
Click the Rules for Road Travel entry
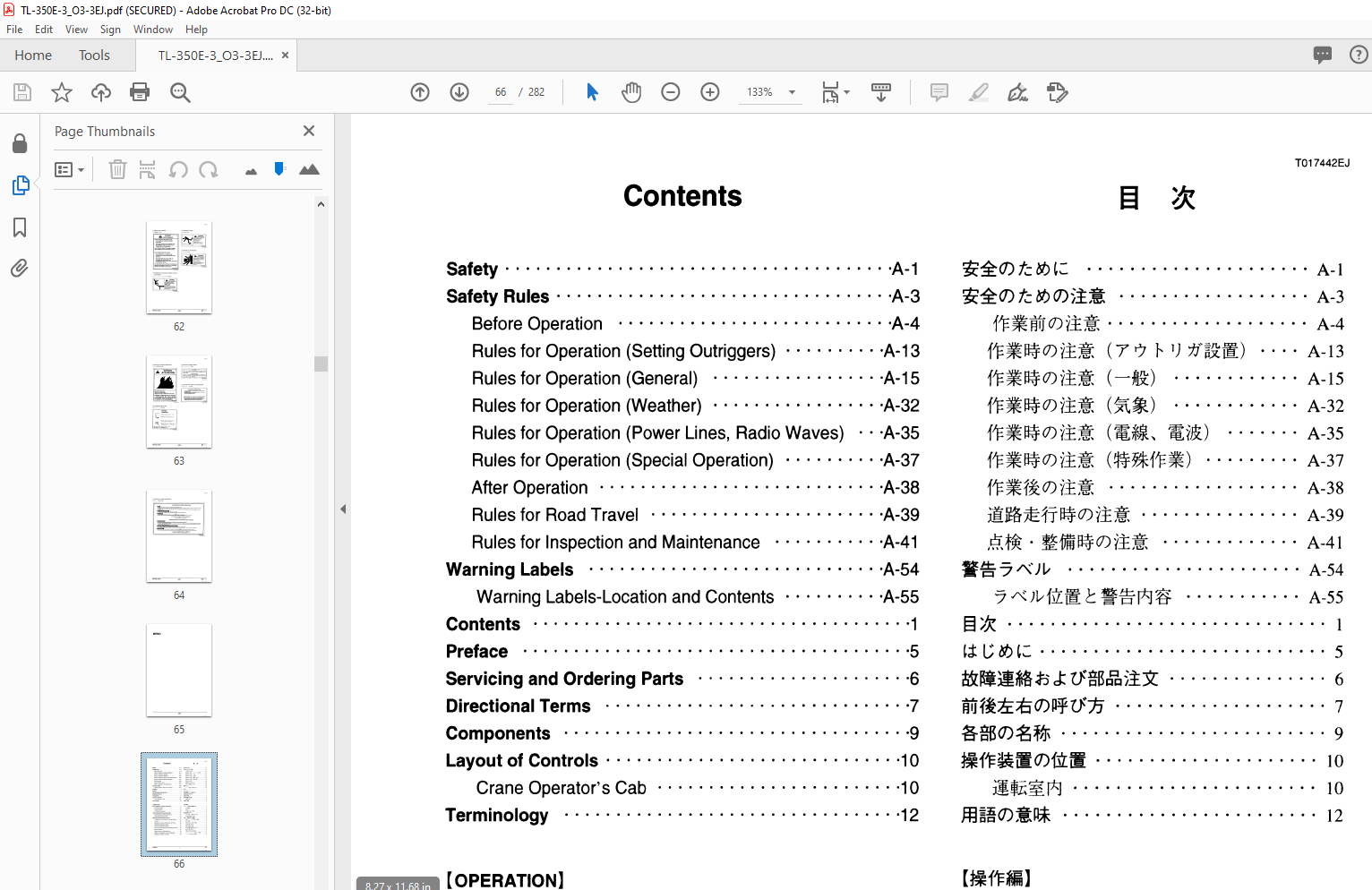696,515
